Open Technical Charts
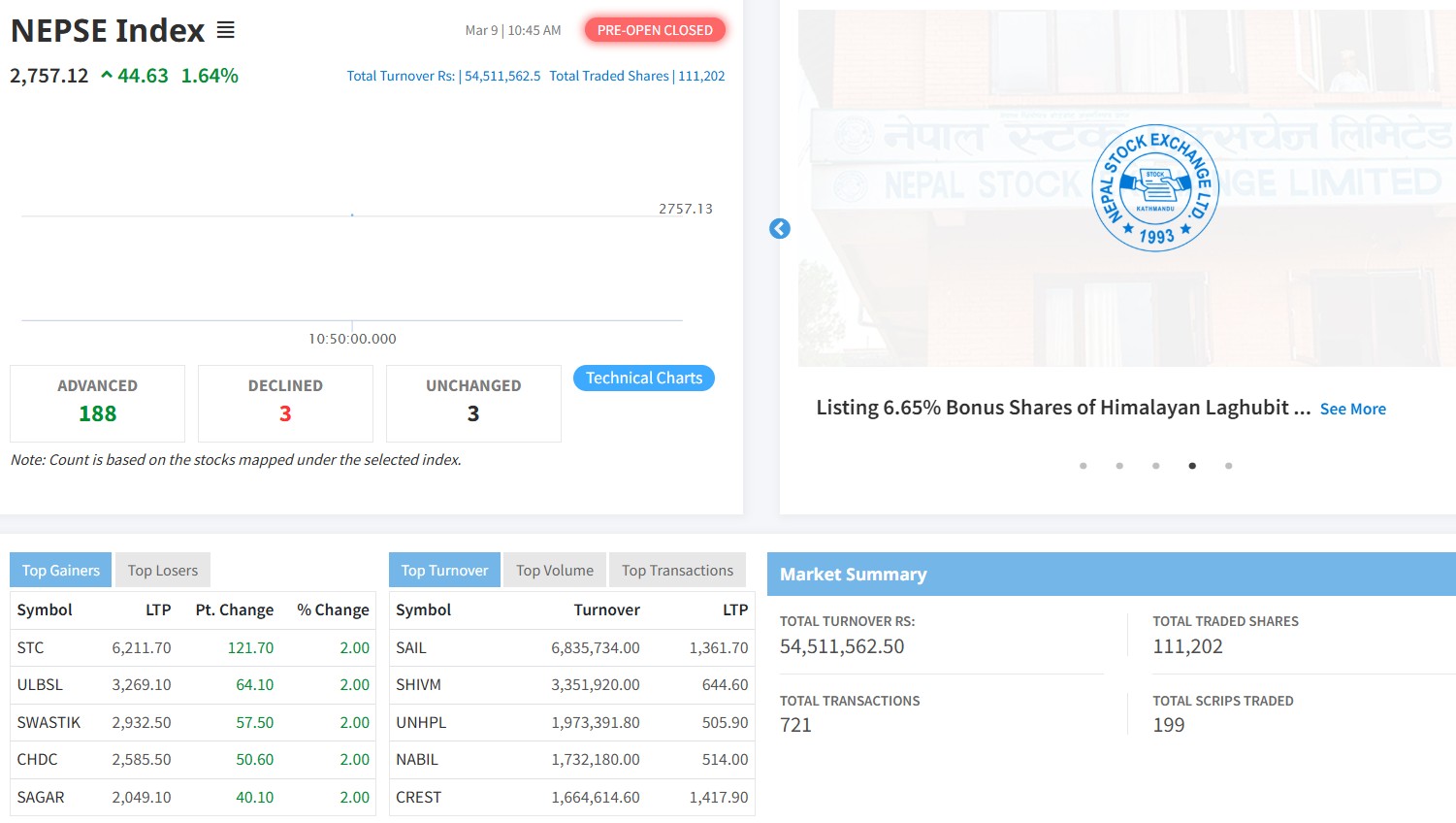The image size is (1456, 823). (x=644, y=379)
